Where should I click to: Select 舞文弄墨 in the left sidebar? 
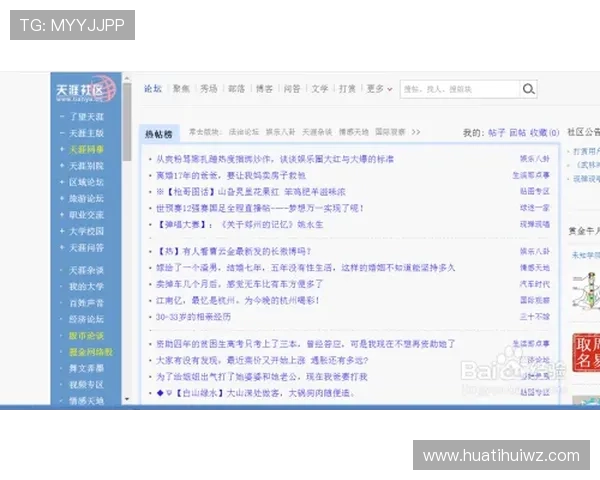click(86, 368)
